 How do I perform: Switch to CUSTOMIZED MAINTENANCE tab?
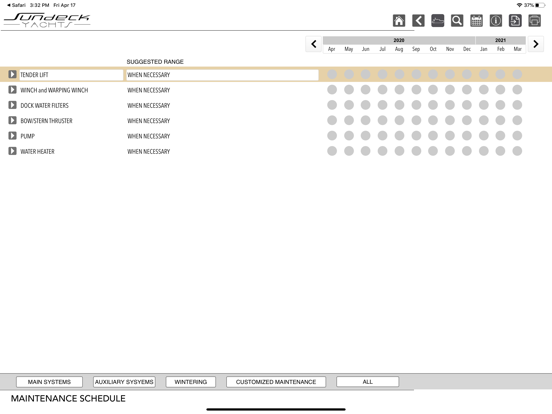point(276,382)
